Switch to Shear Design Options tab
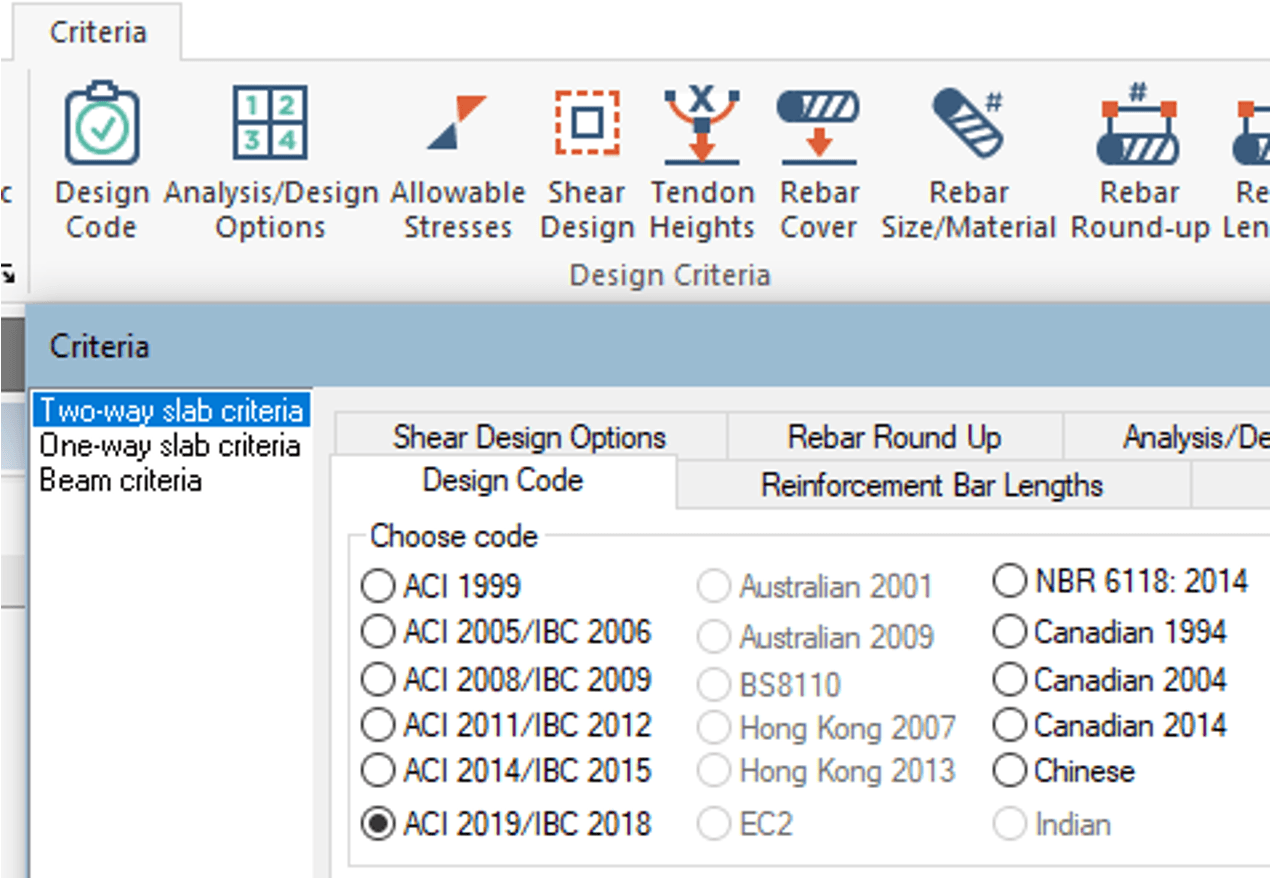Image resolution: width=1271 pixels, height=879 pixels. point(529,437)
